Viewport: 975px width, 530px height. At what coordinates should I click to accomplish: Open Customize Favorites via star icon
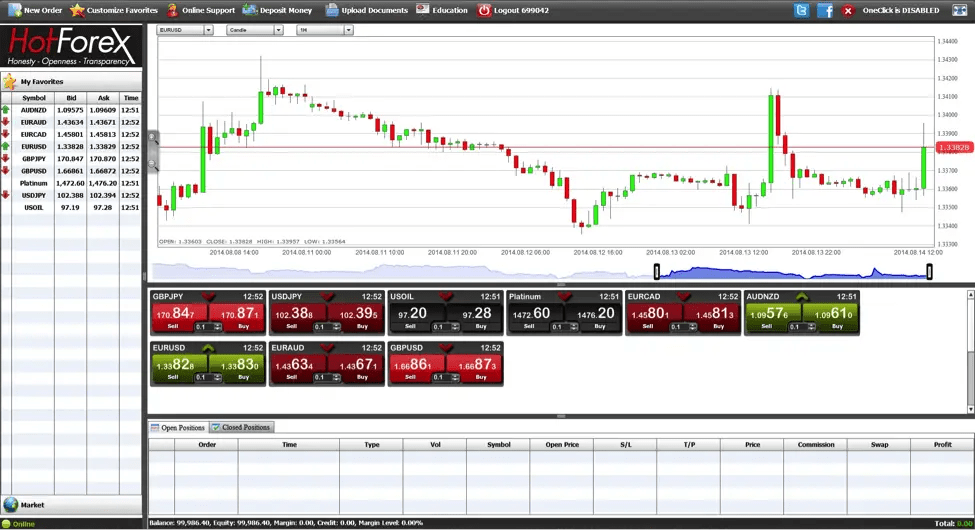[77, 10]
